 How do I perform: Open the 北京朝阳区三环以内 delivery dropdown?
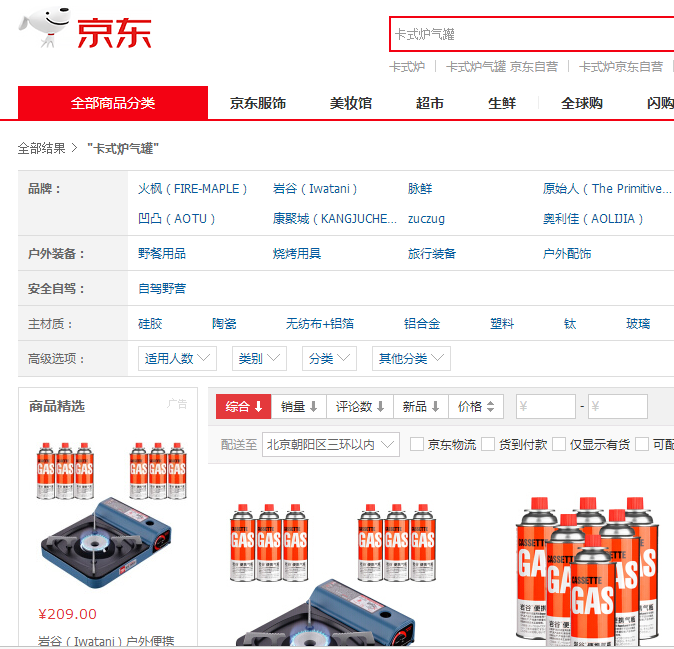(331, 444)
